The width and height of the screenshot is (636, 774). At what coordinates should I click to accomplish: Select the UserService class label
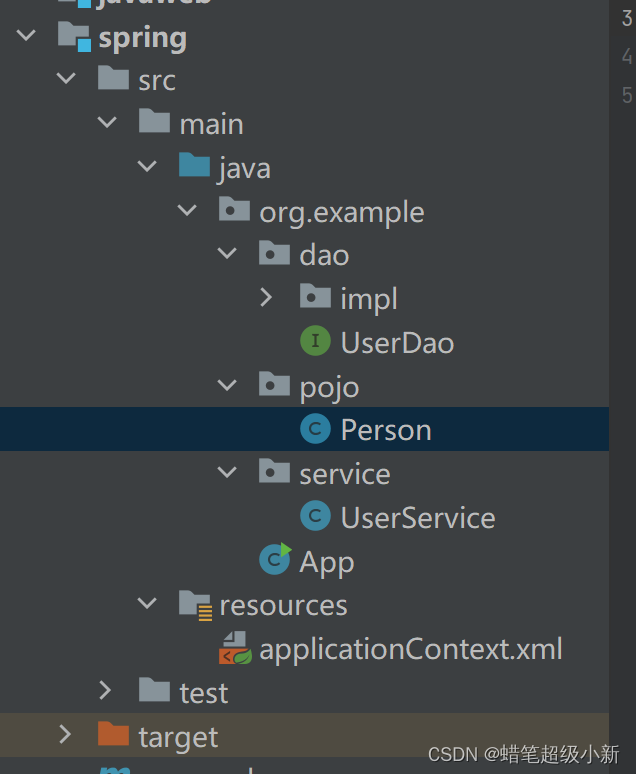(x=418, y=518)
